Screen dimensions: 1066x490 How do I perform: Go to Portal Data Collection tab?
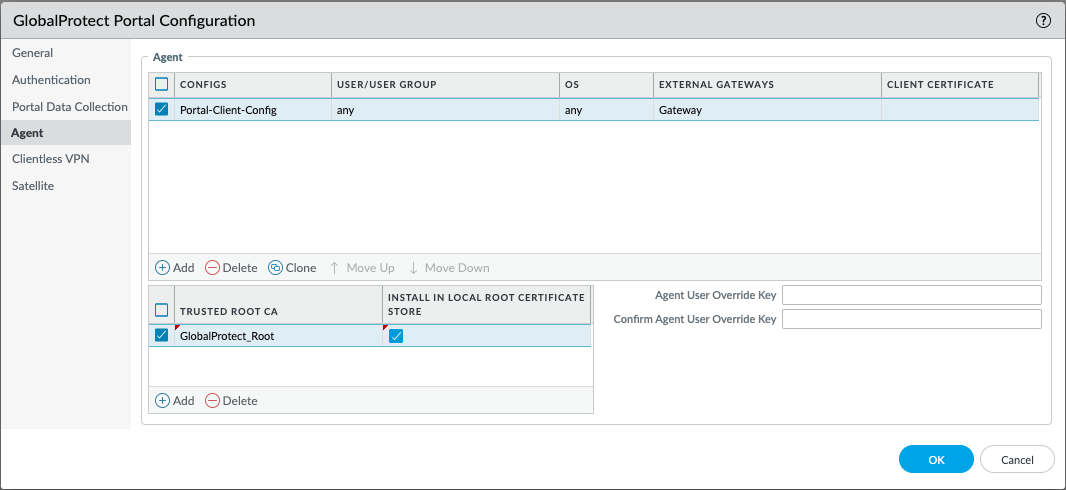(x=70, y=106)
